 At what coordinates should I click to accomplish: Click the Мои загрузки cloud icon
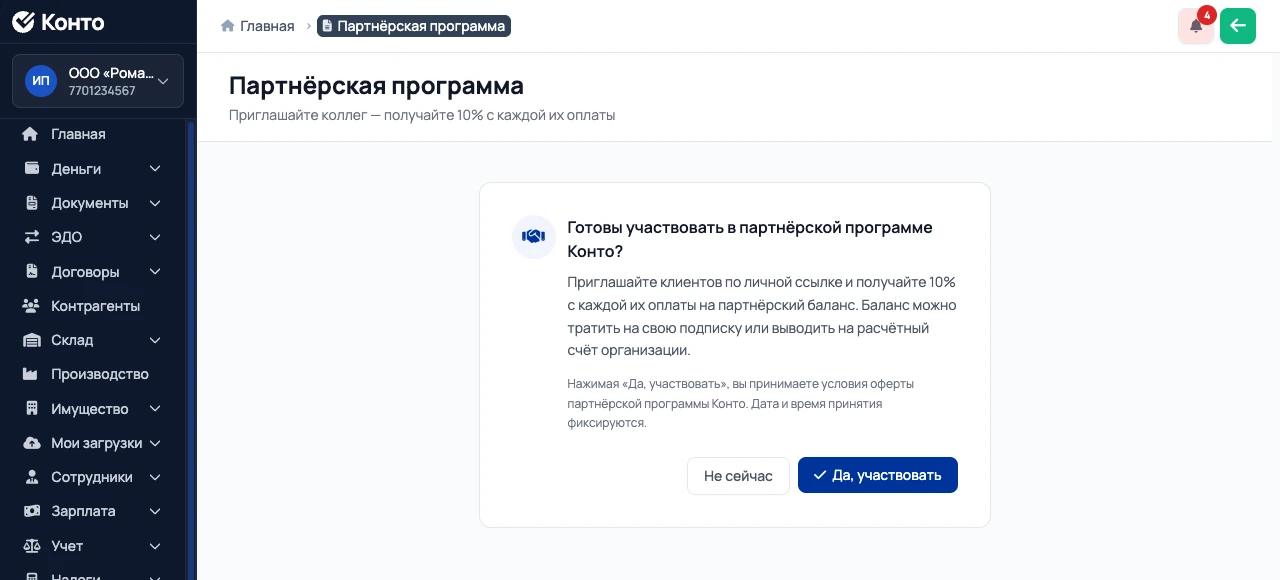(31, 443)
